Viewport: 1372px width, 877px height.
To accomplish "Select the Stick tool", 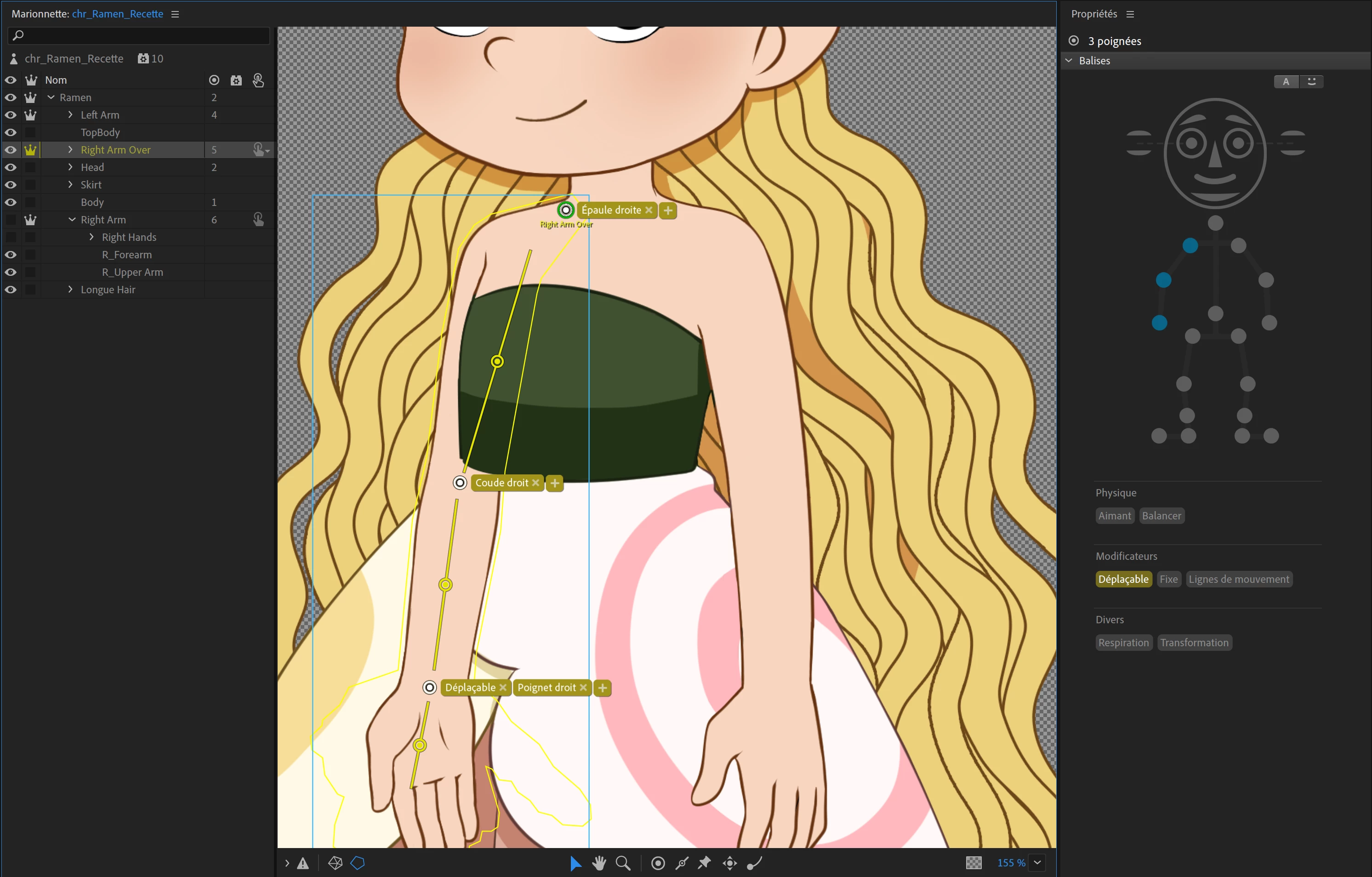I will coord(682,863).
